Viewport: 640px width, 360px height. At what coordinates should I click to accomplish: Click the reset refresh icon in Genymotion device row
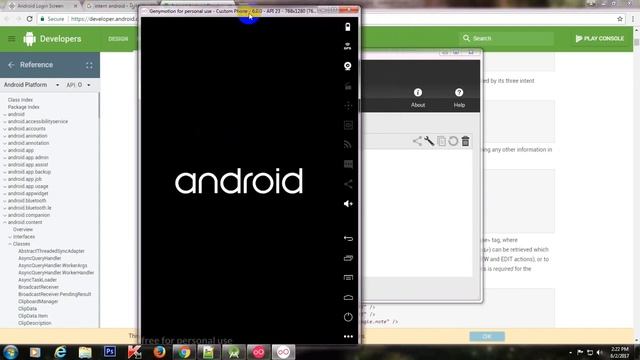click(x=453, y=141)
